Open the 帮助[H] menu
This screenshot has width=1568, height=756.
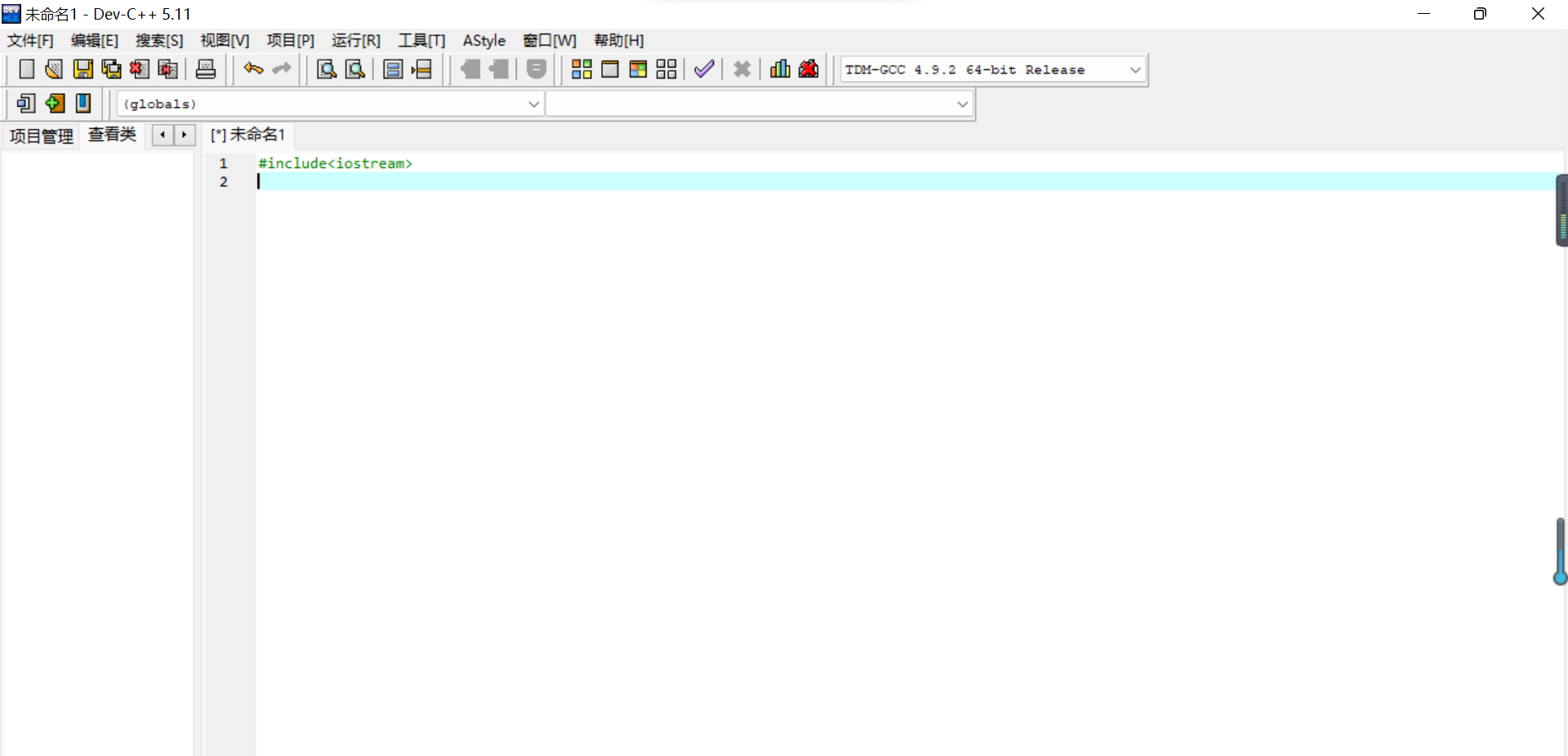(x=619, y=41)
